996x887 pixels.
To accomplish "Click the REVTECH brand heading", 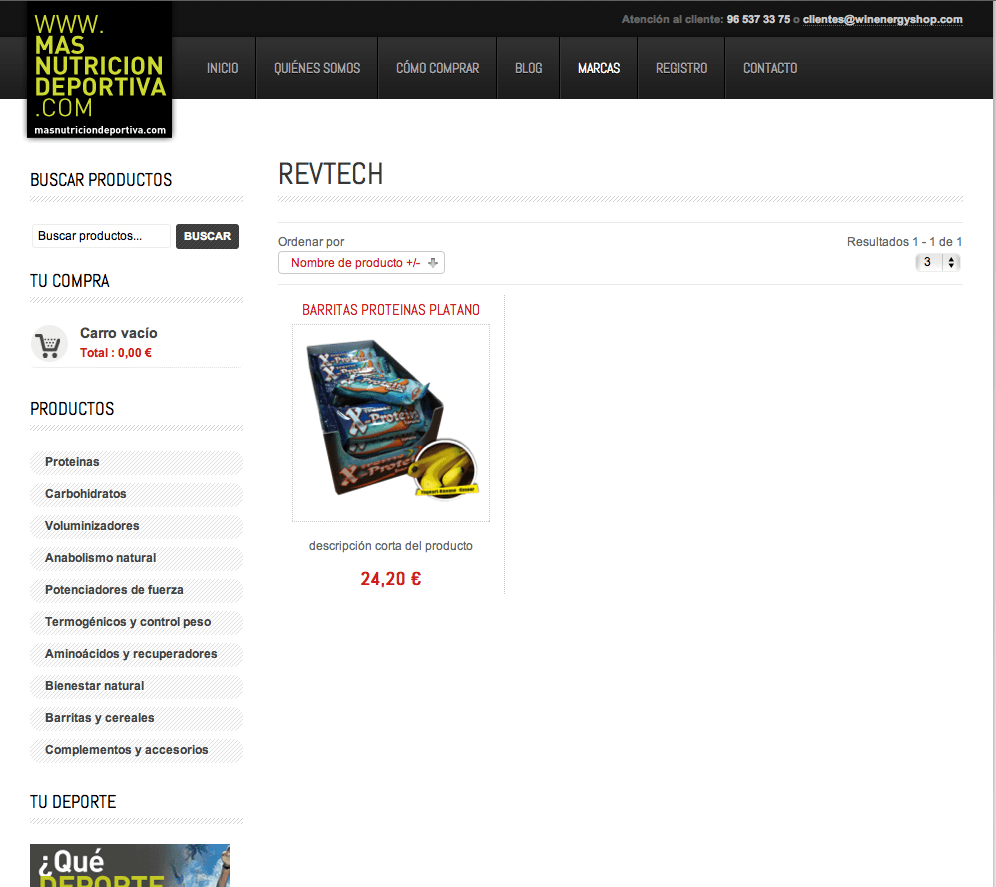I will click(x=331, y=174).
